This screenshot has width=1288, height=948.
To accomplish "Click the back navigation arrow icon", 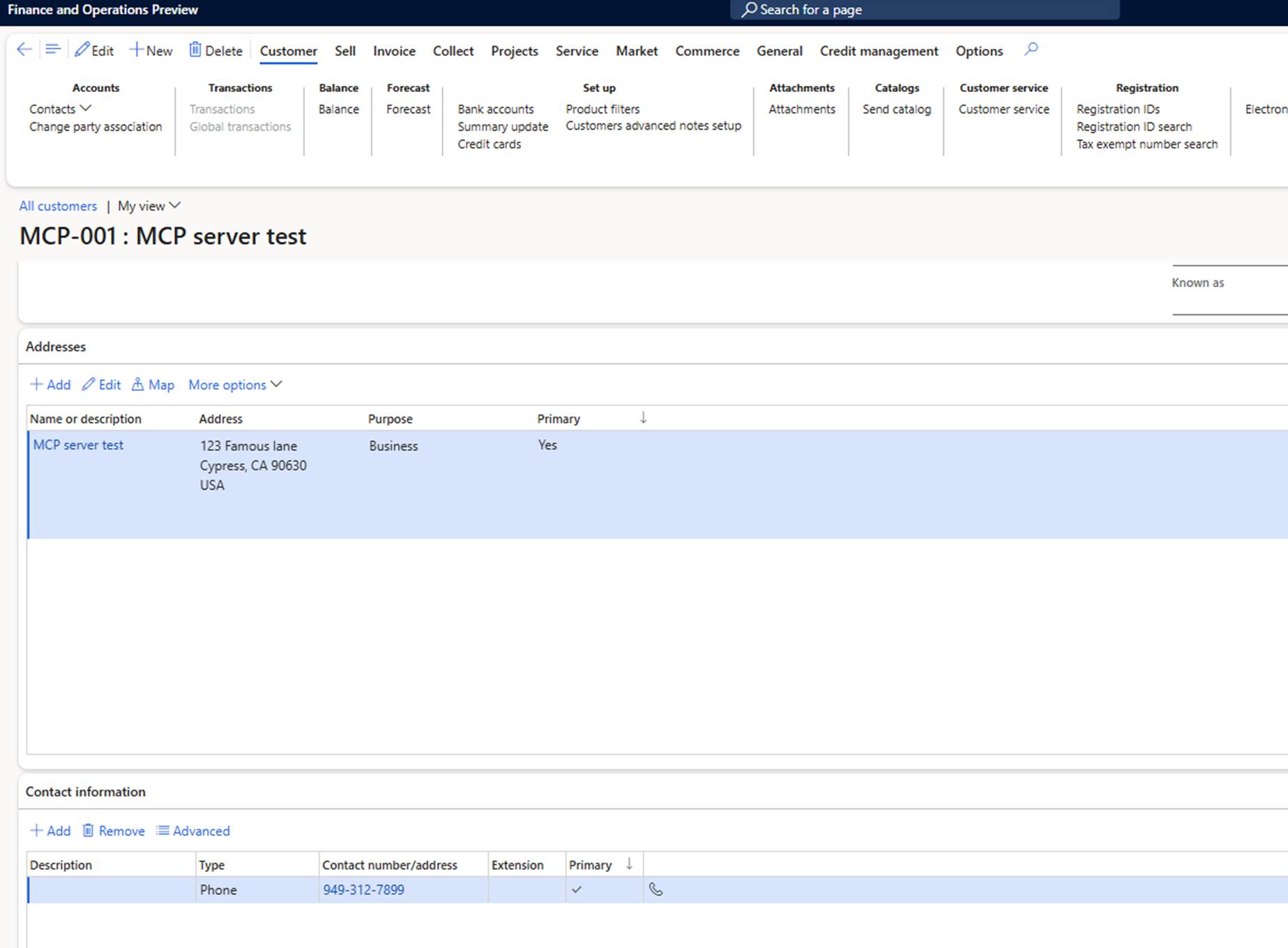I will (x=23, y=49).
